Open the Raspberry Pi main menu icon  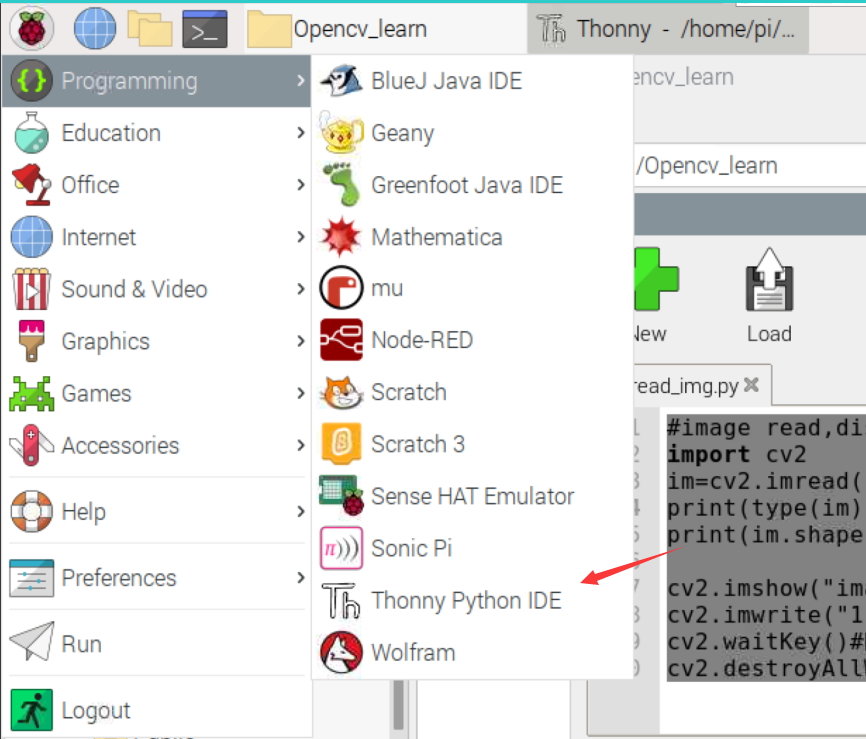(x=31, y=28)
